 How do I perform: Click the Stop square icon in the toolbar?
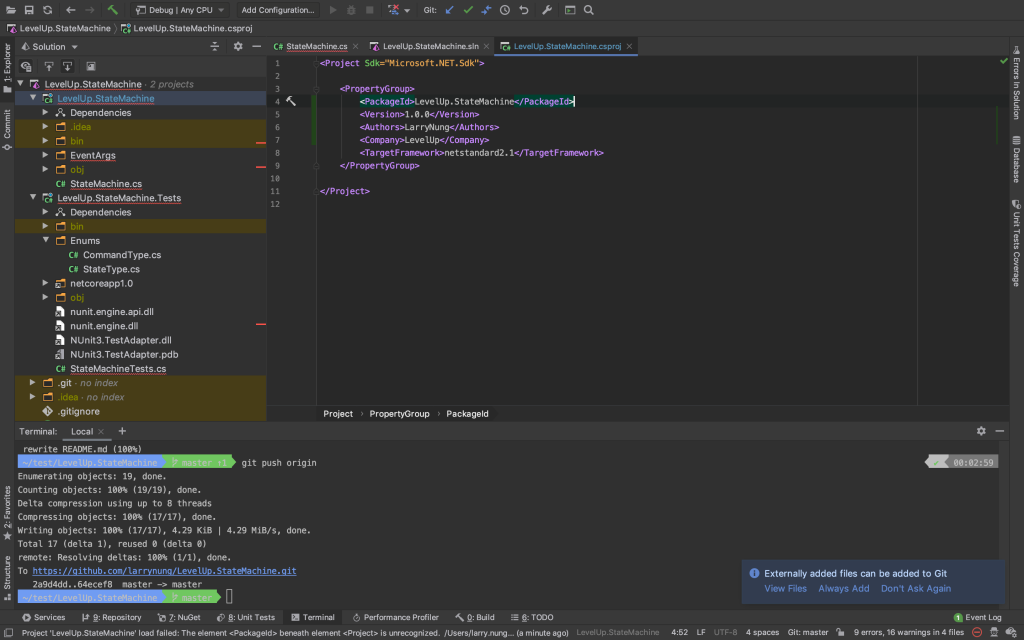(370, 10)
